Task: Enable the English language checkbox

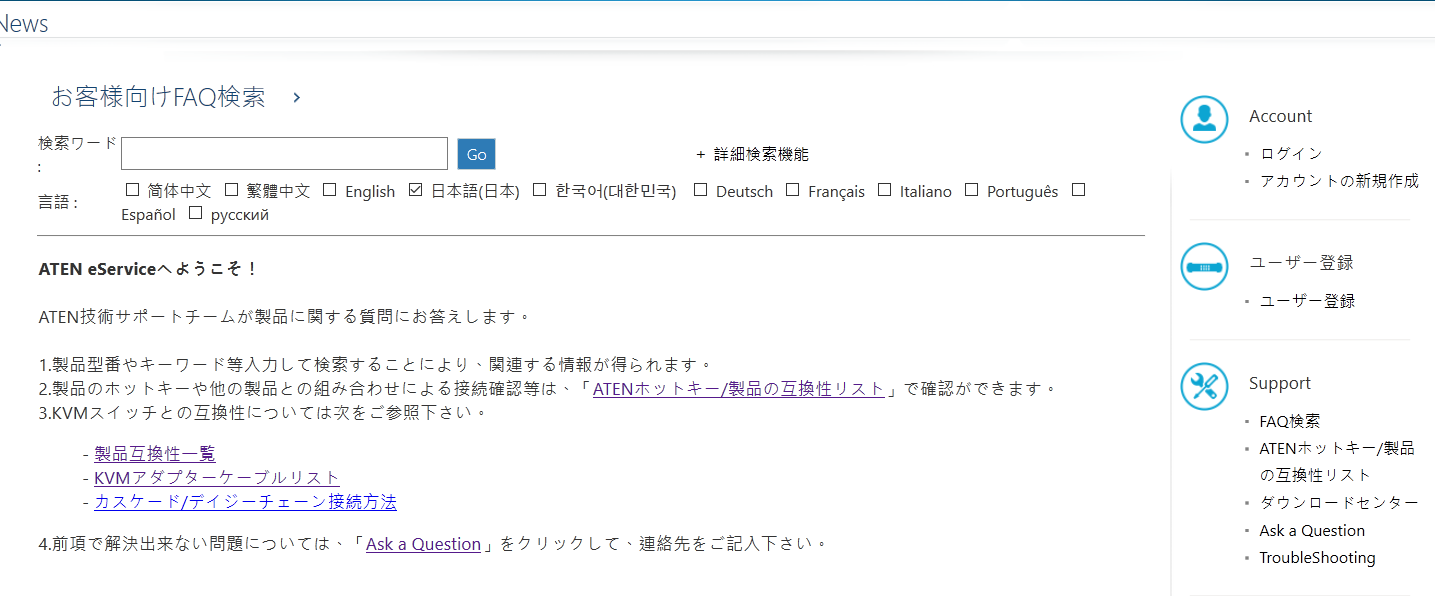Action: click(329, 189)
